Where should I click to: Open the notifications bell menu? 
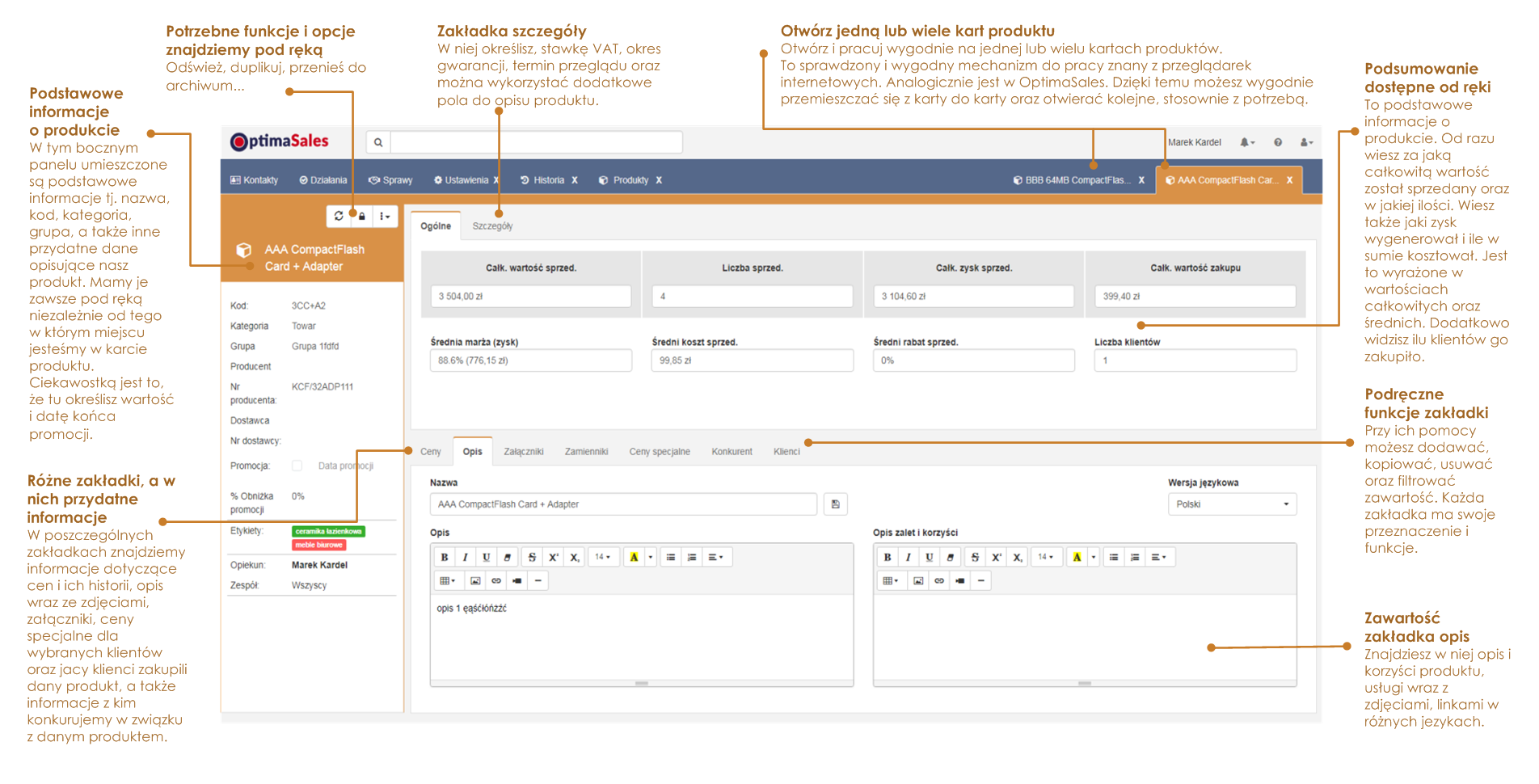1247,142
